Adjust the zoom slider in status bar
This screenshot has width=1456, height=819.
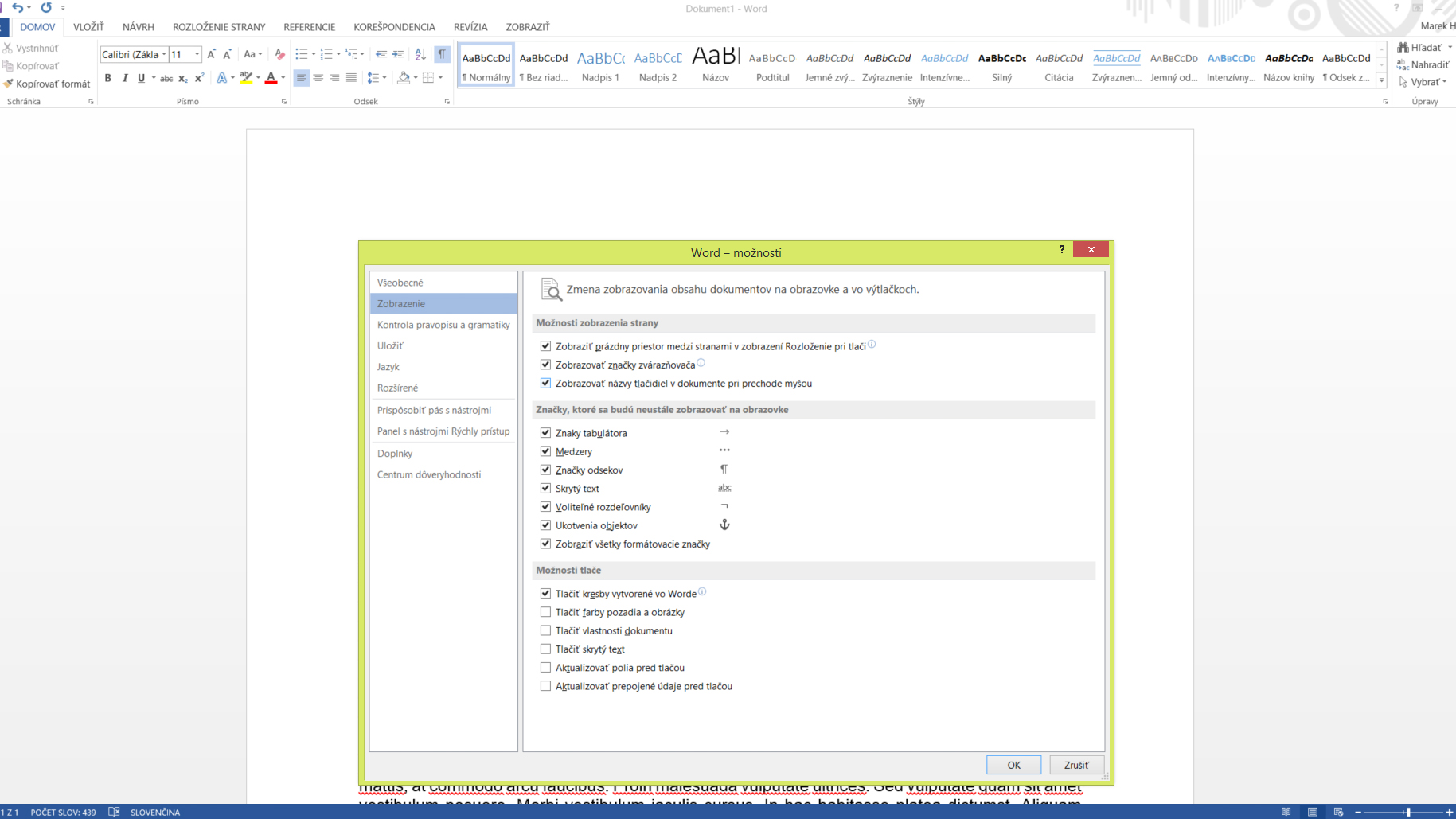[x=1407, y=812]
